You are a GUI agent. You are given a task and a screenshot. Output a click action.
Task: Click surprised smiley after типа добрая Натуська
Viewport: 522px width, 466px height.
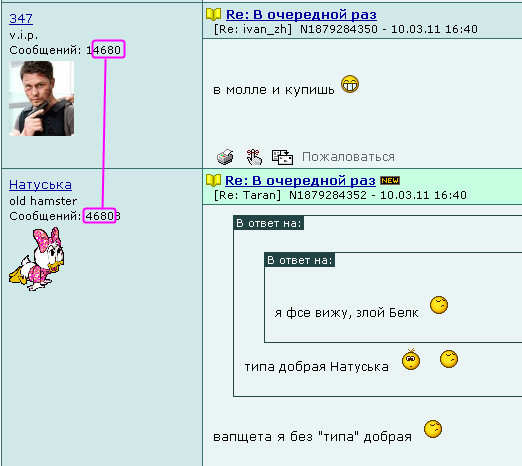(411, 359)
